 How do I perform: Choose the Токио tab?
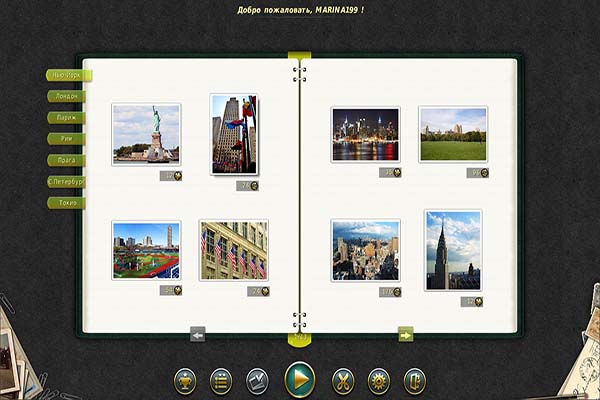click(x=66, y=203)
